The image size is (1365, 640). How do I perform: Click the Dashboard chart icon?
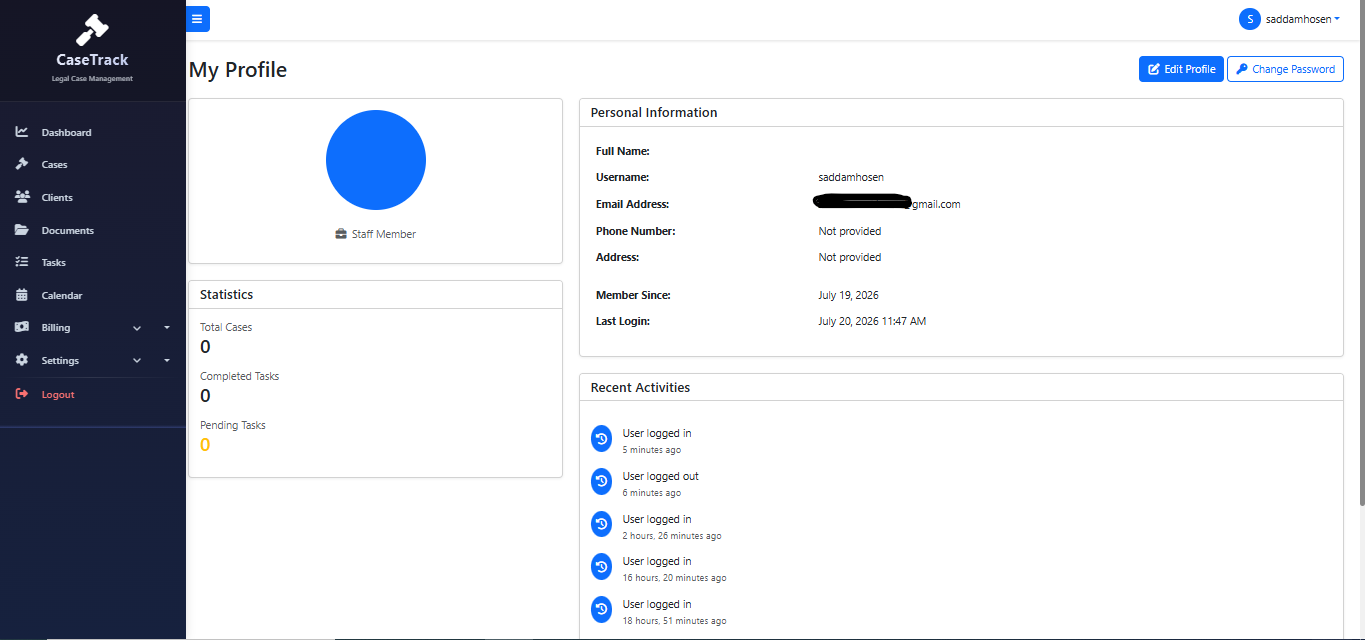22,132
